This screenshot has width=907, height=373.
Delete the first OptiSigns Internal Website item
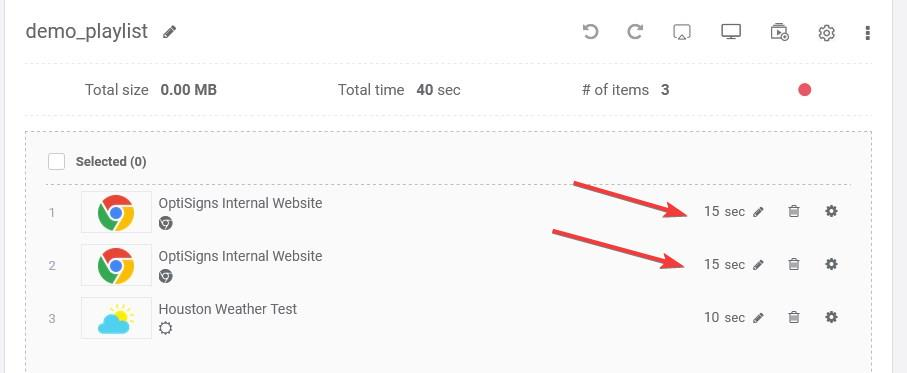tap(794, 212)
